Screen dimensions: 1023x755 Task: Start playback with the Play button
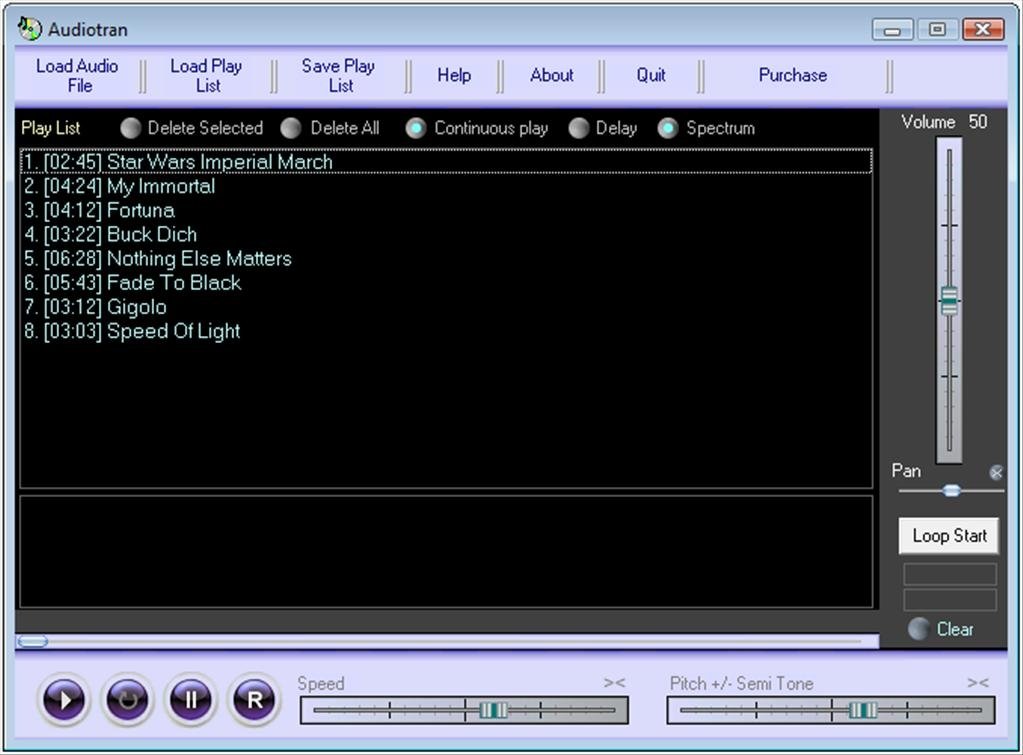64,700
